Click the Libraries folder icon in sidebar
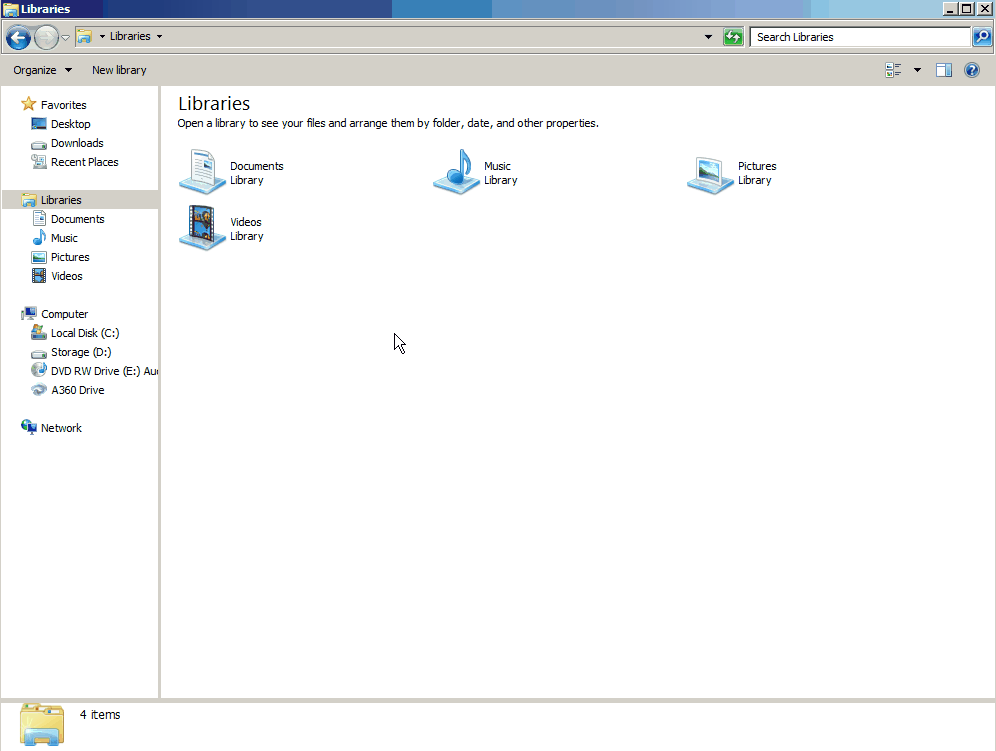Viewport: 996px width, 751px height. point(29,200)
